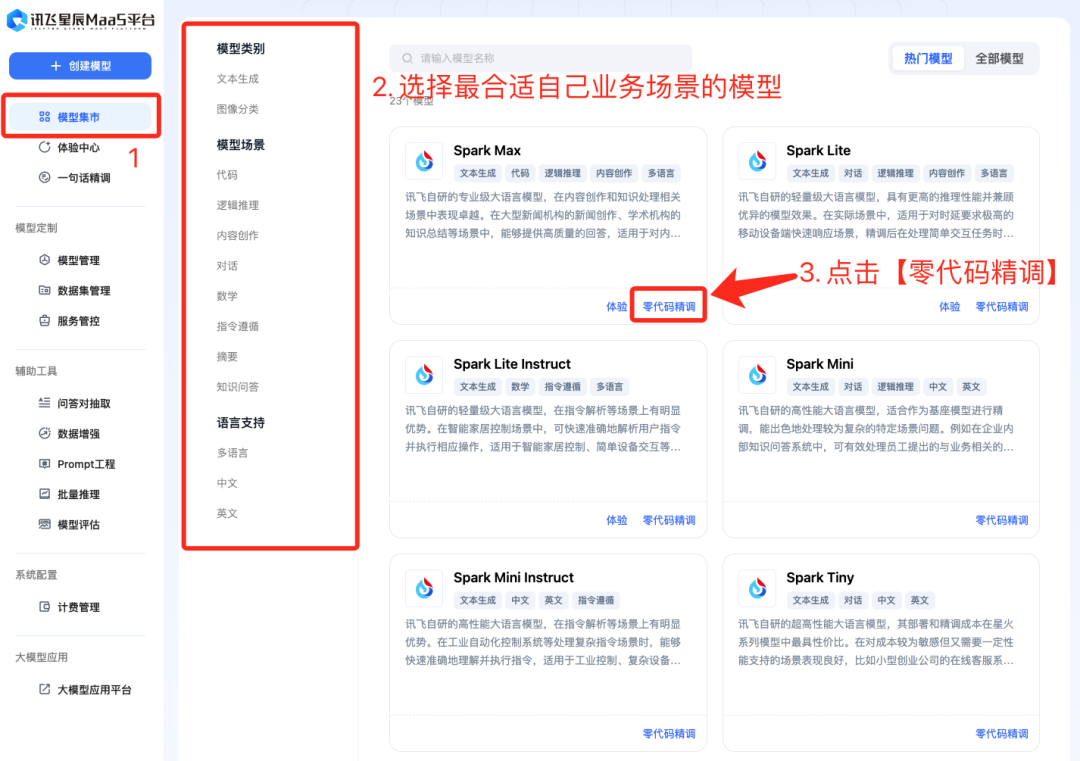Click the 模型评估 sidebar icon
Image resolution: width=1080 pixels, height=761 pixels.
coord(45,524)
